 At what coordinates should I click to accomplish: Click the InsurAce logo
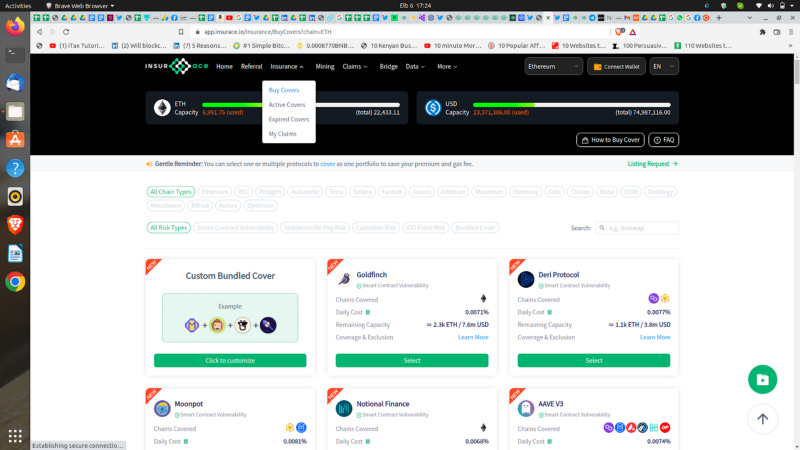click(x=177, y=66)
